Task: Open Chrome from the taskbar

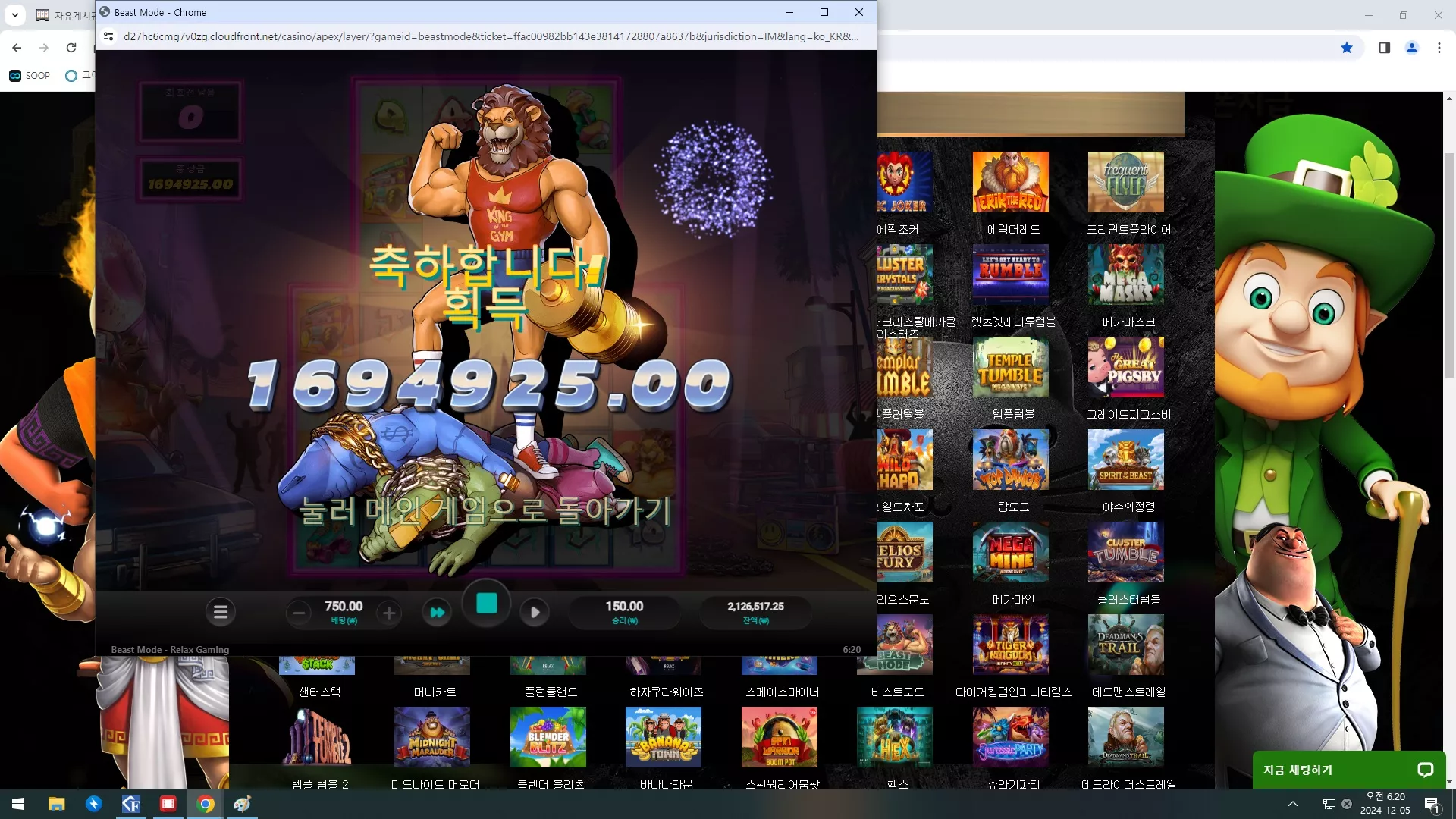Action: coord(206,804)
